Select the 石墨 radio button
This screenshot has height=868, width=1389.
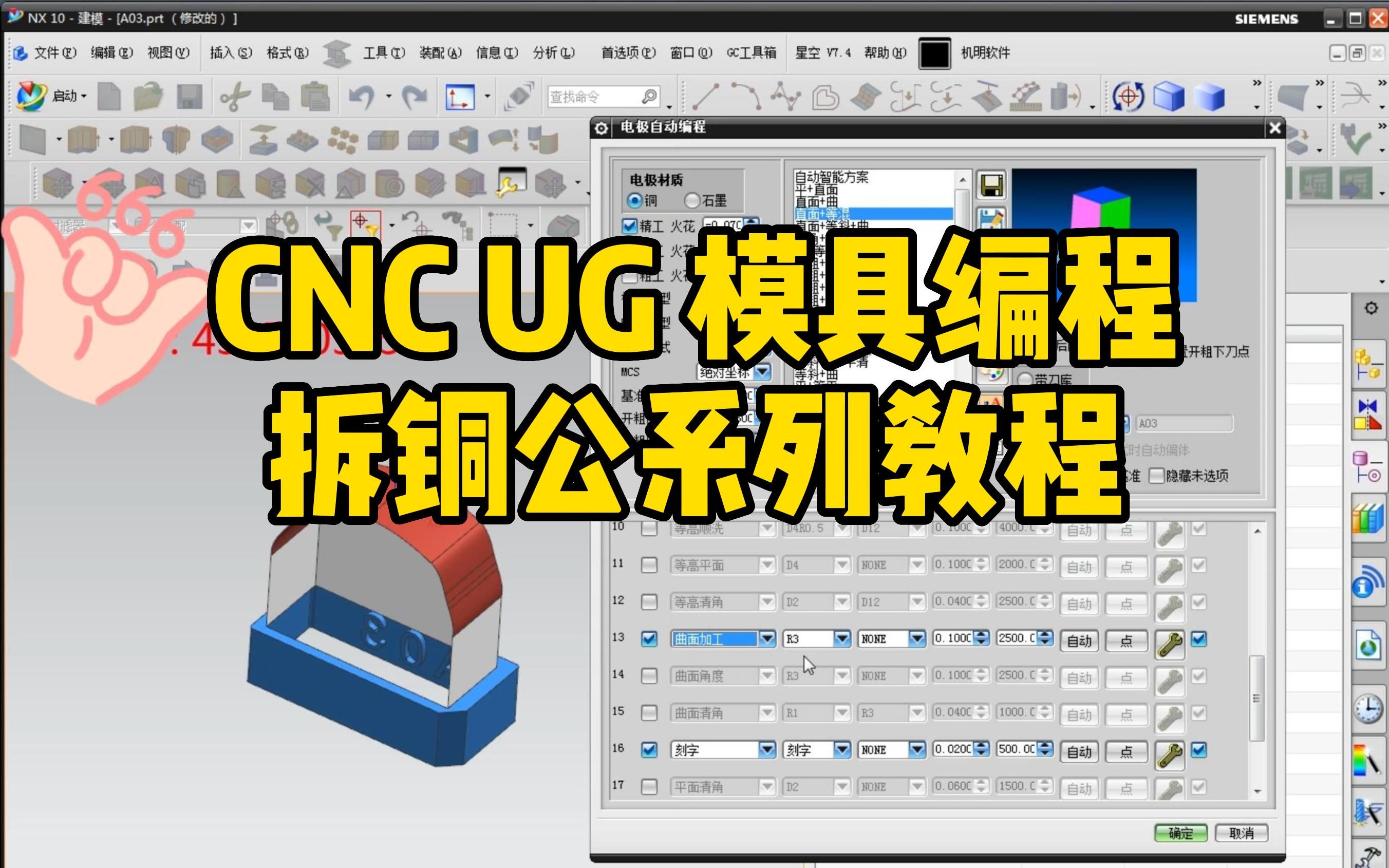pos(693,200)
